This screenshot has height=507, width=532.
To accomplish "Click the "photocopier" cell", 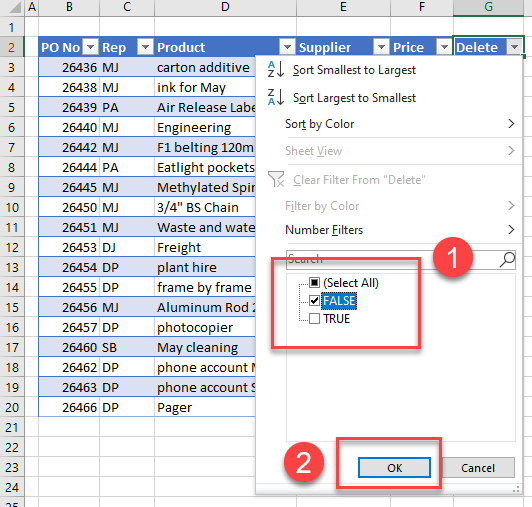I will pos(205,327).
